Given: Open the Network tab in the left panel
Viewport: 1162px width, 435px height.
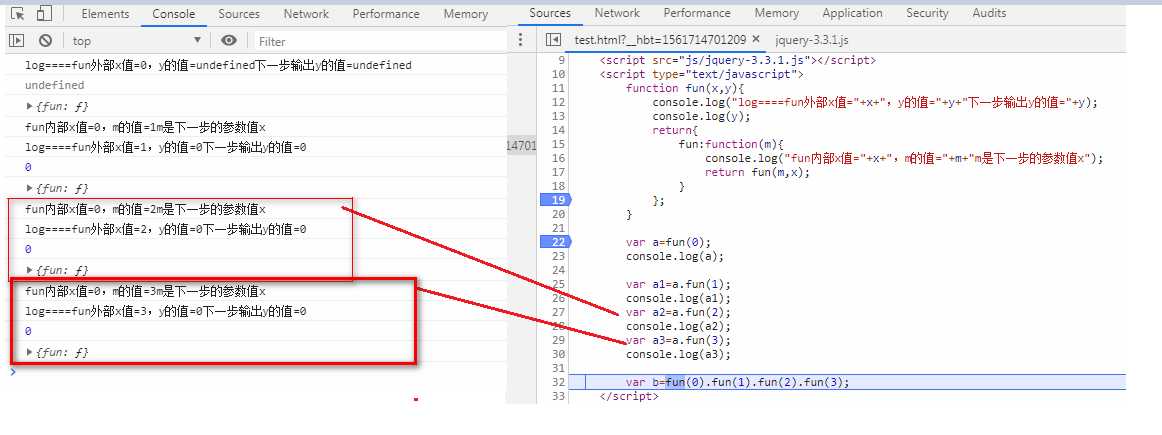Looking at the screenshot, I should coord(306,14).
